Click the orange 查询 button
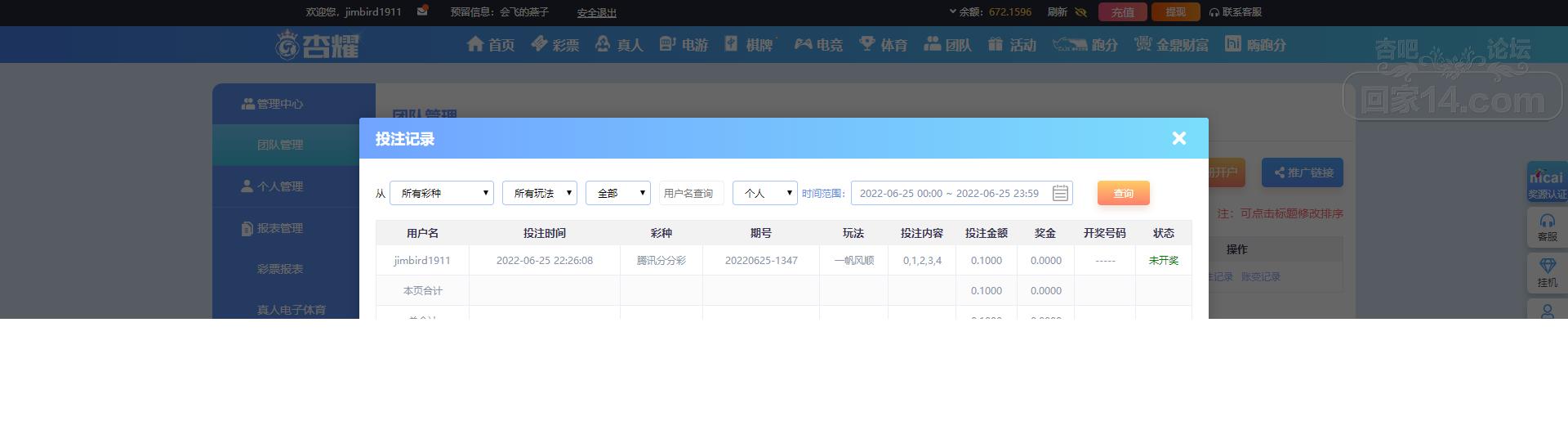1568x448 pixels. click(x=1124, y=193)
